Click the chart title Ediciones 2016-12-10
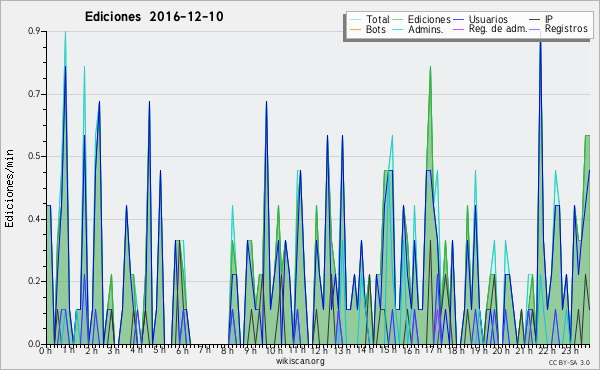This screenshot has height=370, width=600. pos(154,17)
